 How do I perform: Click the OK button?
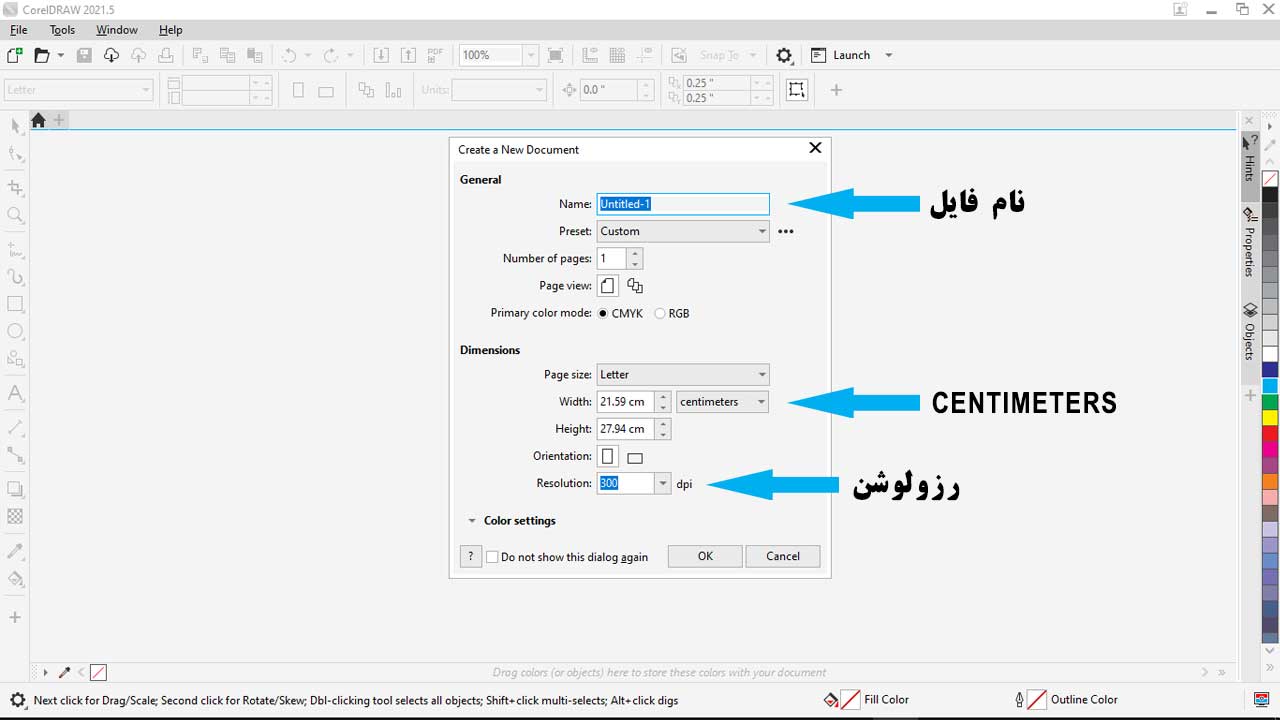[x=705, y=556]
